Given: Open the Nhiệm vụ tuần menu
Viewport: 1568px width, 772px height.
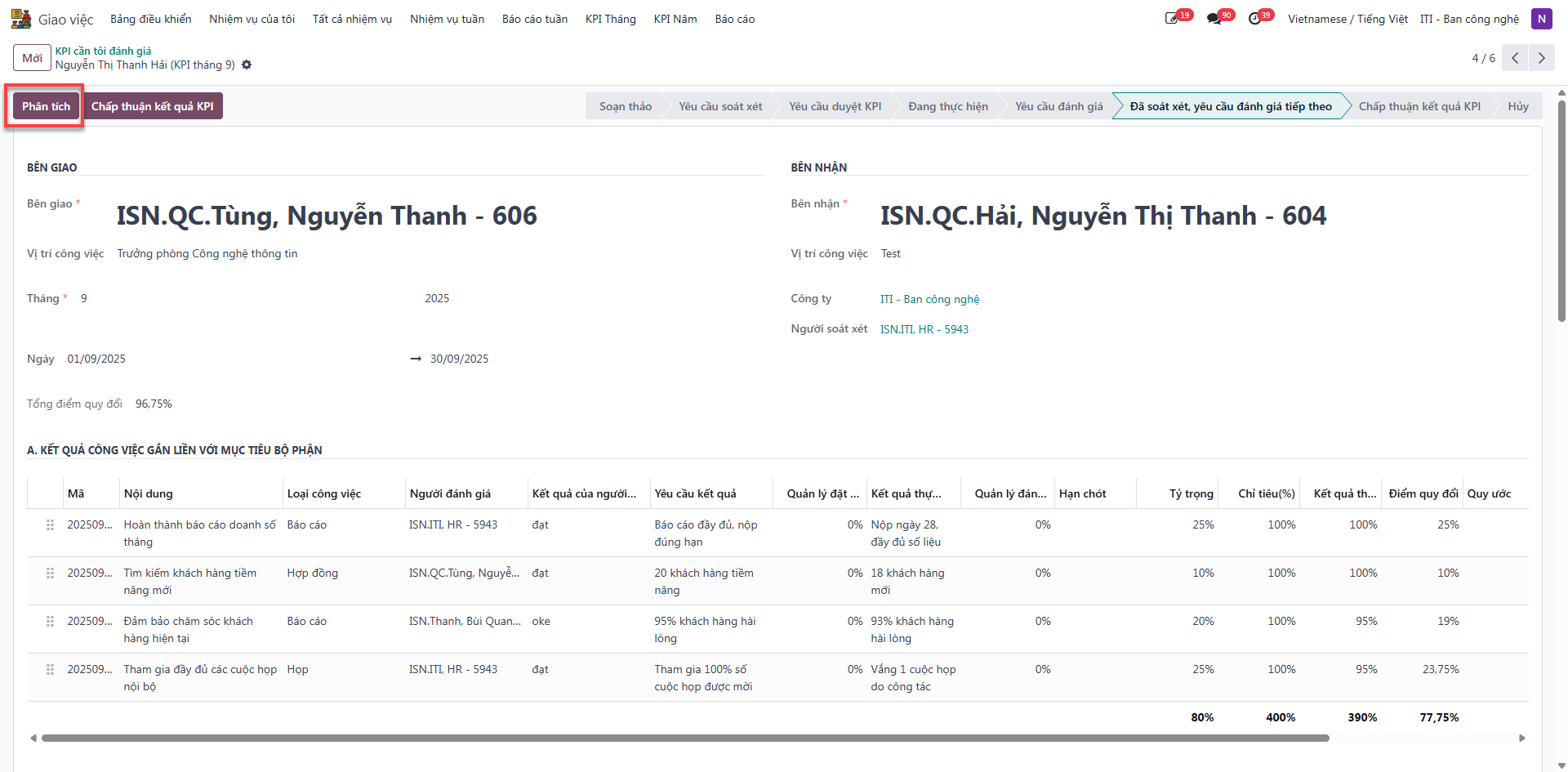Looking at the screenshot, I should click(447, 19).
